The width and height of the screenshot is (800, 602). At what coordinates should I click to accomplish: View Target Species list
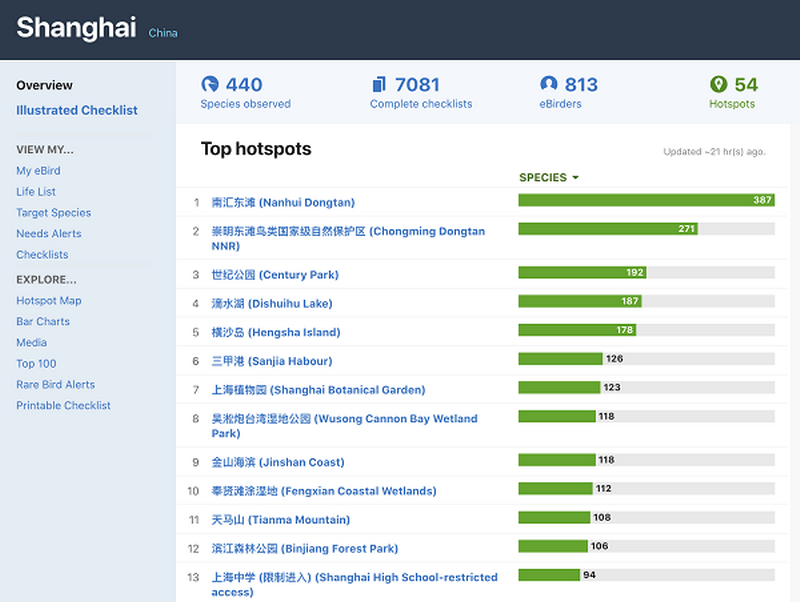coord(53,212)
